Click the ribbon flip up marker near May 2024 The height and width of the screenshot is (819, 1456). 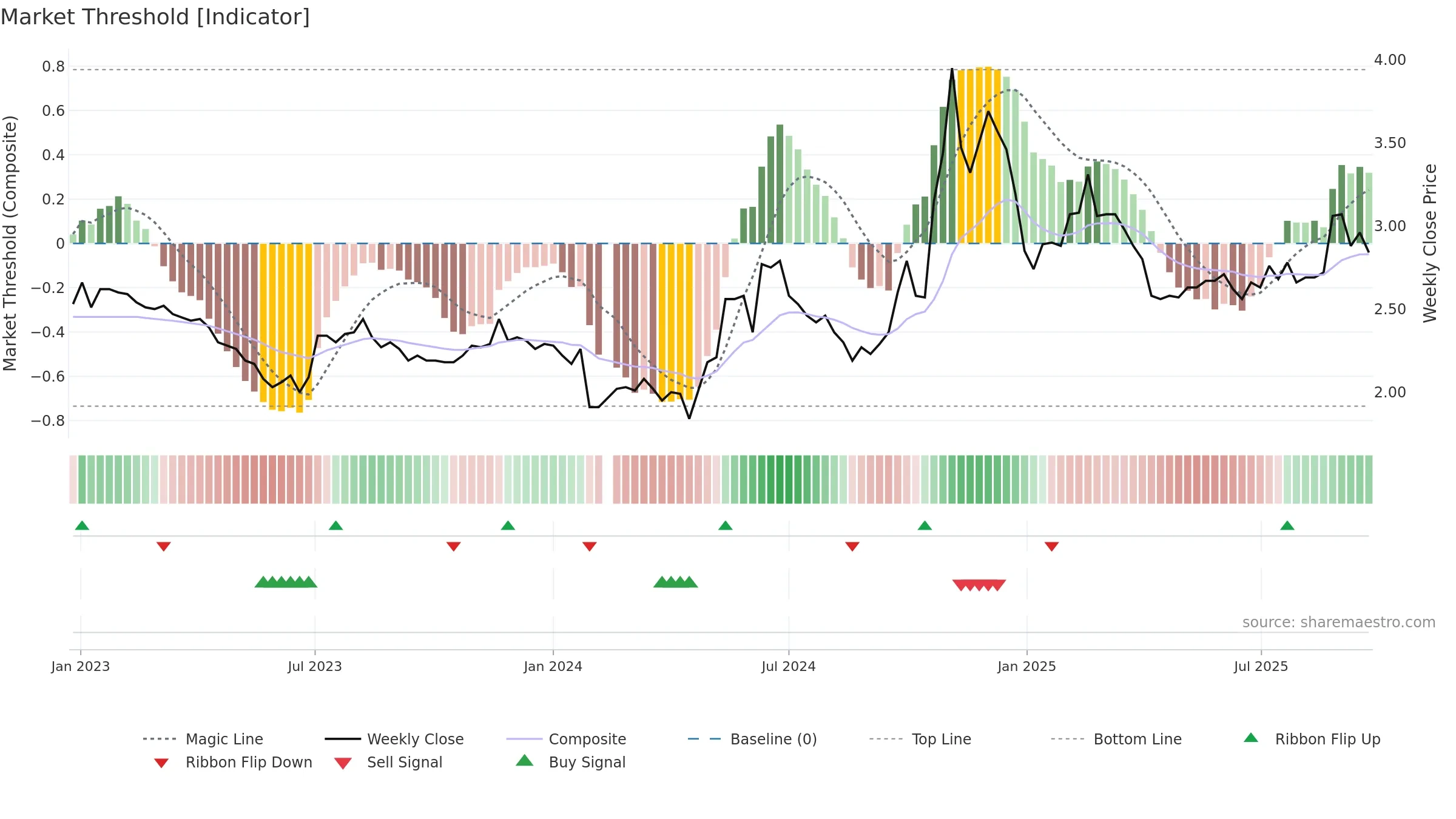[x=725, y=525]
